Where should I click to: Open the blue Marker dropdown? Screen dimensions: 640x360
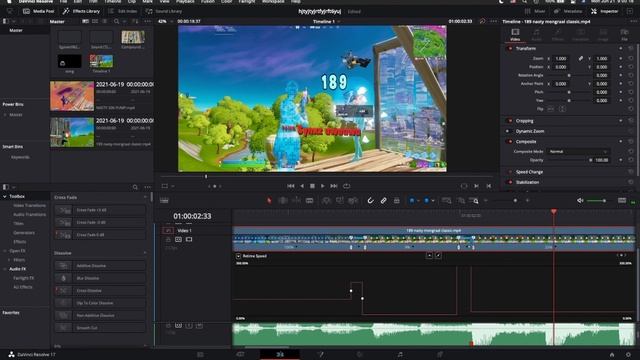pyautogui.click(x=429, y=200)
